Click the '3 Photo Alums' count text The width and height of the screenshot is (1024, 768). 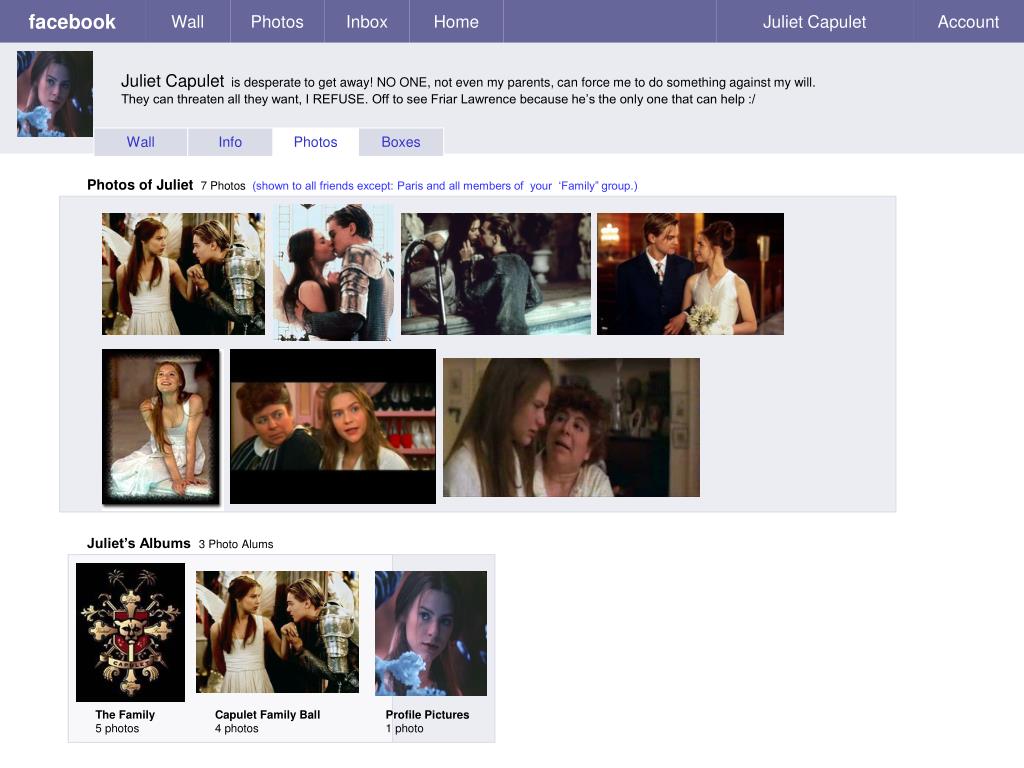236,544
